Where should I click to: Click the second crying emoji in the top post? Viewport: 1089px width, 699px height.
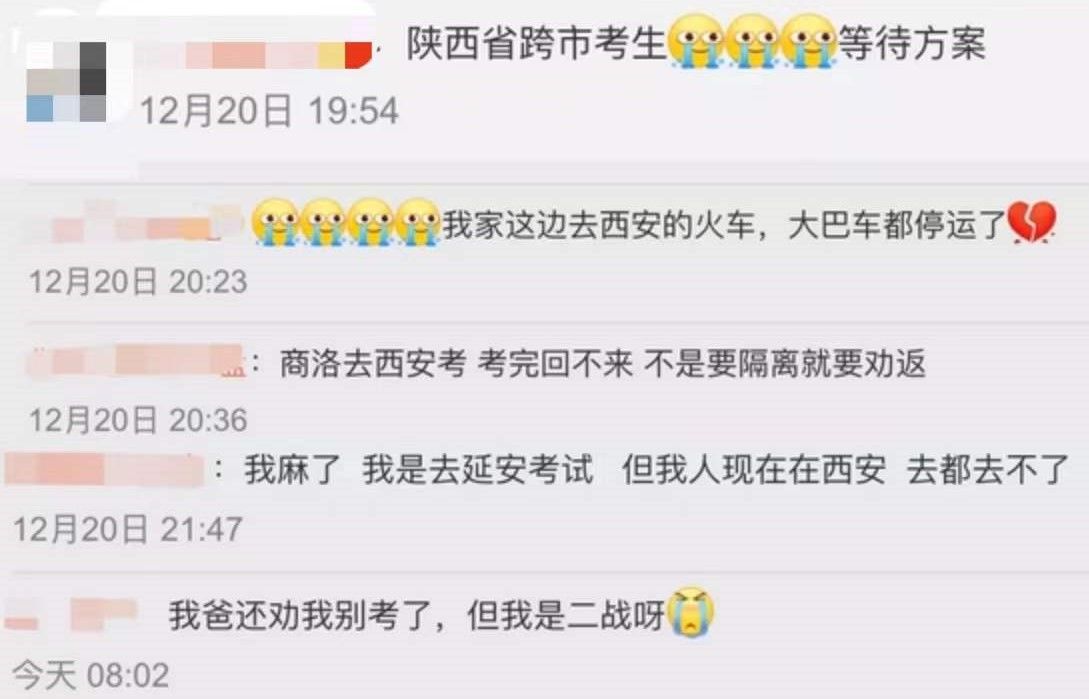[753, 42]
